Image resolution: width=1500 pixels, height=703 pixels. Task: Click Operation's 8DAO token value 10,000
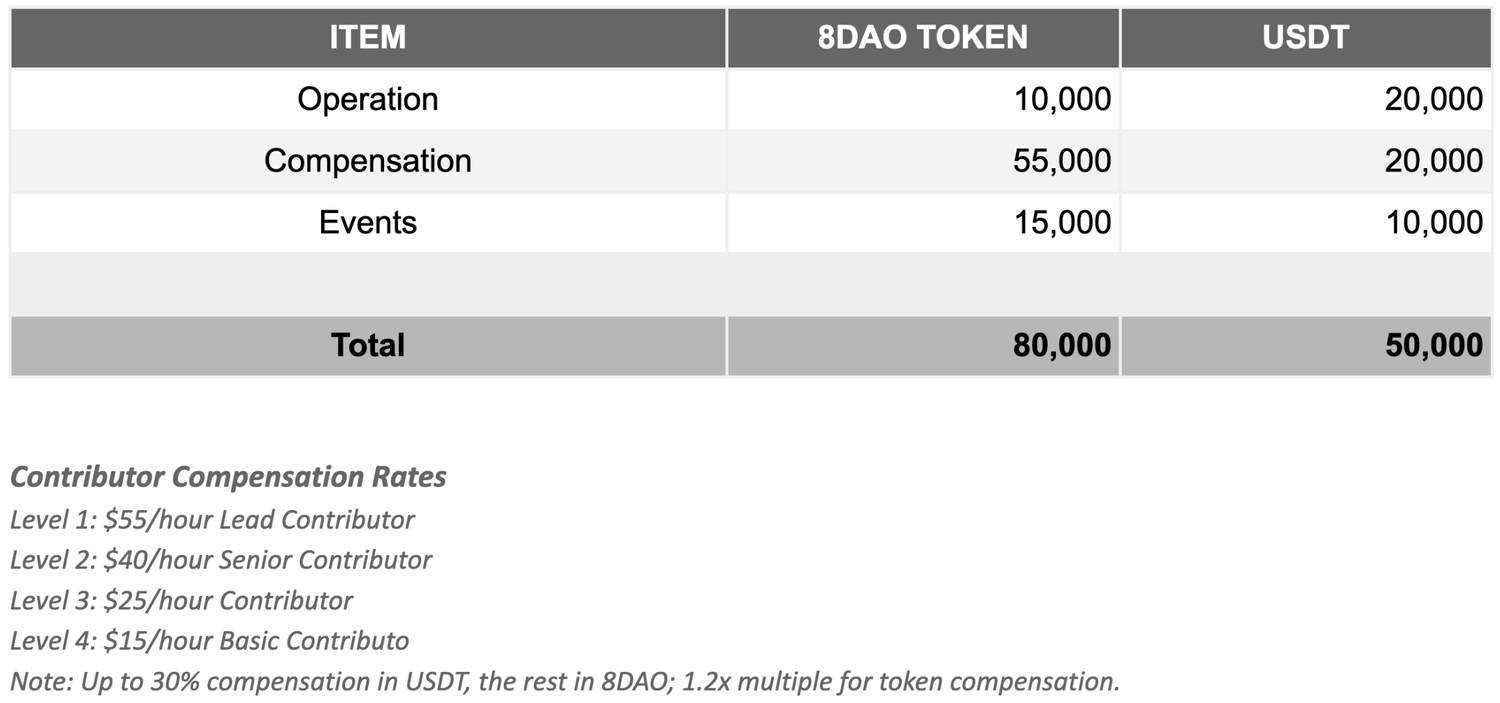tap(1061, 99)
